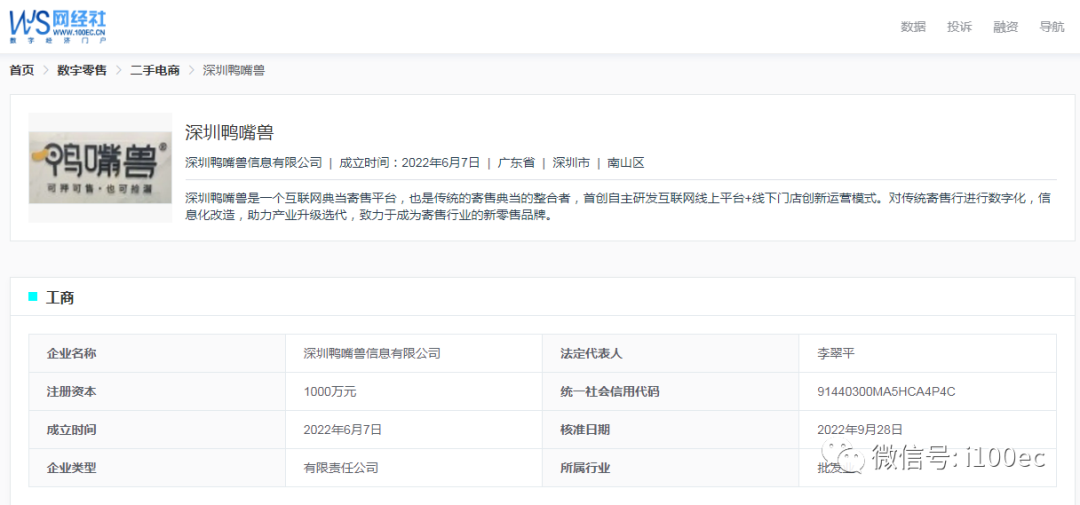This screenshot has height=505, width=1080.
Task: Click 广东省 location text
Action: coord(516,163)
